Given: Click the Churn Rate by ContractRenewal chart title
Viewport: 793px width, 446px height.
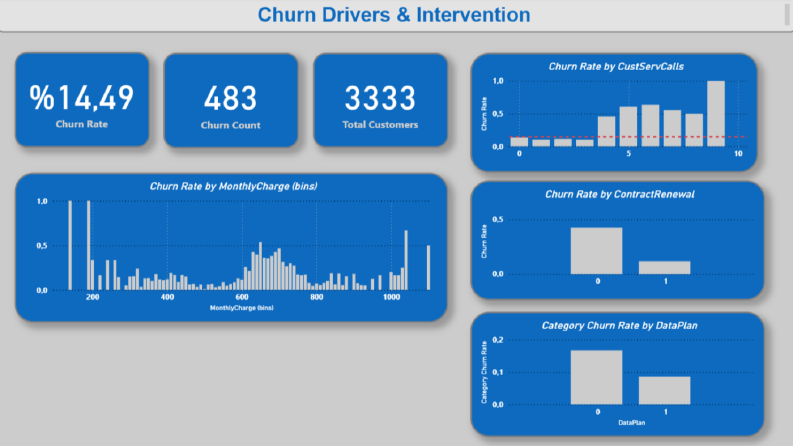Looking at the screenshot, I should coord(620,194).
